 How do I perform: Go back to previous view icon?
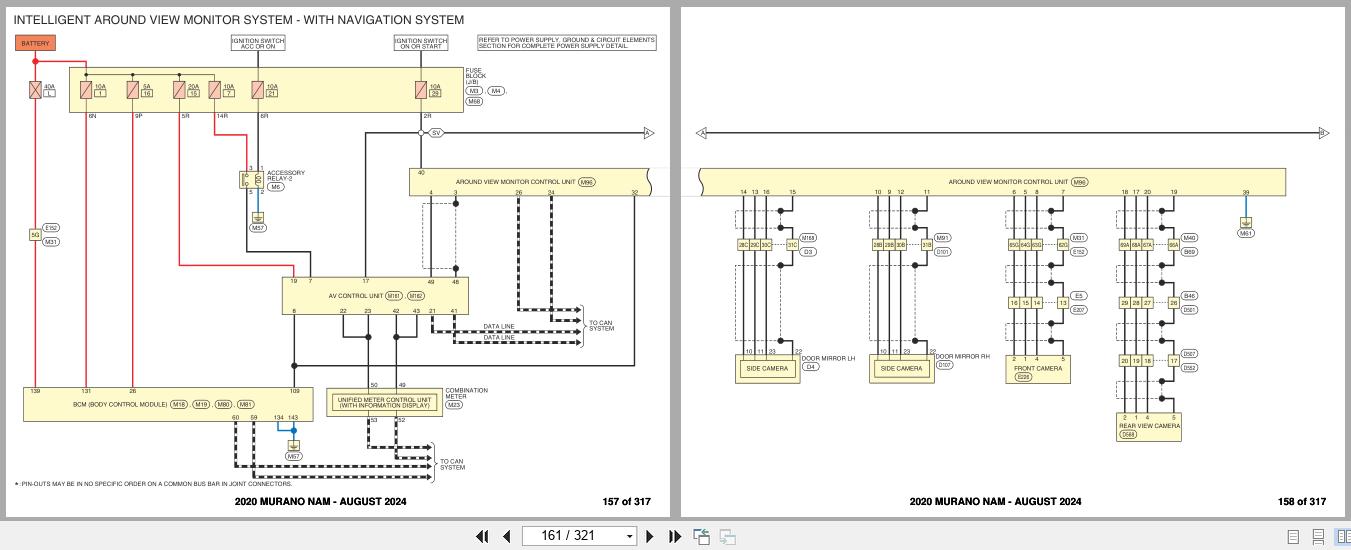(702, 536)
